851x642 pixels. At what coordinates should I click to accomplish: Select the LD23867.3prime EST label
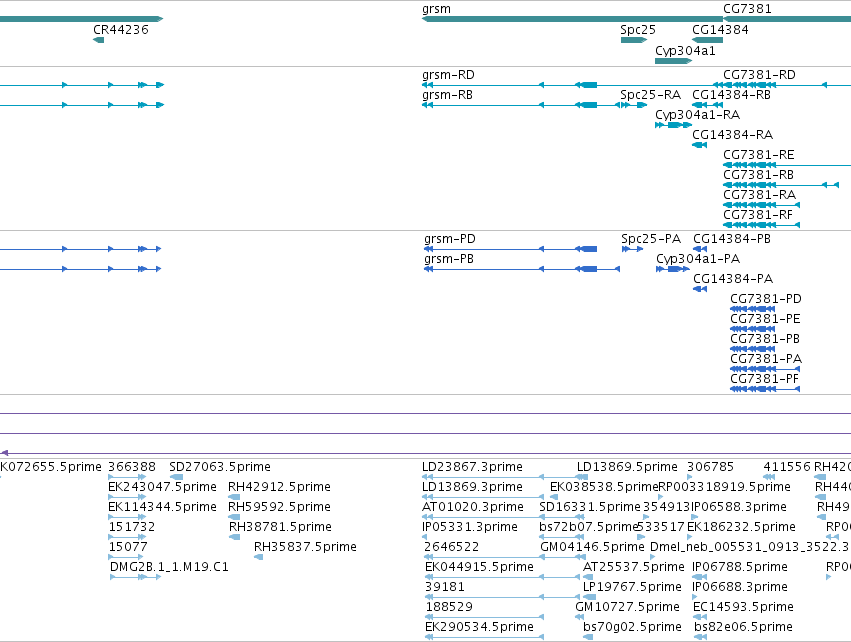coord(472,467)
